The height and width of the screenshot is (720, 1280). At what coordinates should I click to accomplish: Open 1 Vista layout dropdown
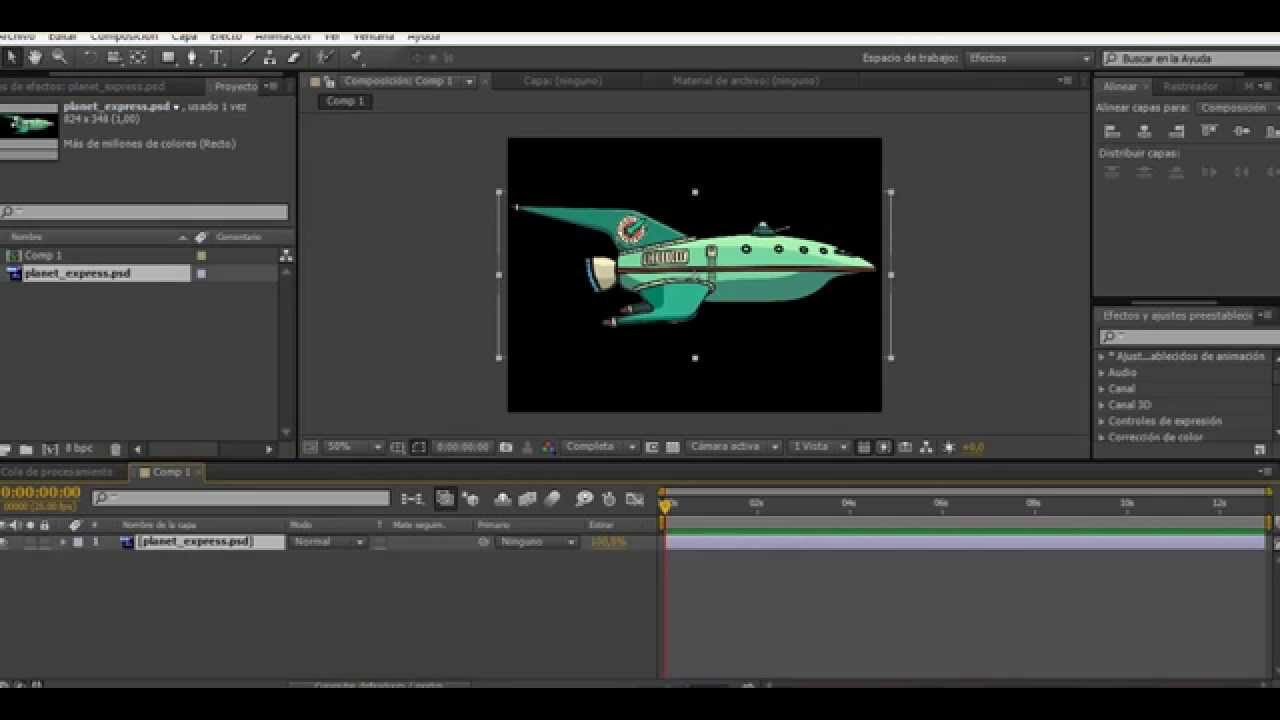[x=819, y=447]
